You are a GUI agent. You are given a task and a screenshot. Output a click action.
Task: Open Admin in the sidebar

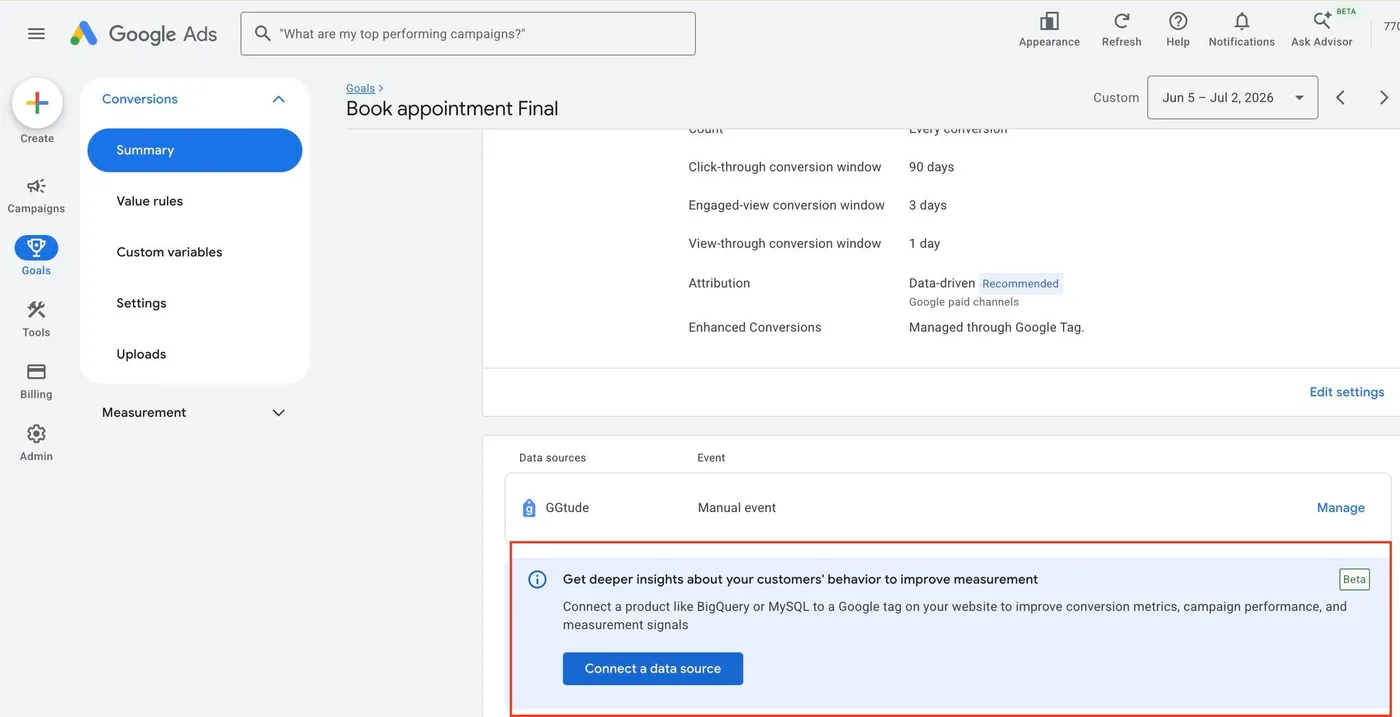pos(36,442)
